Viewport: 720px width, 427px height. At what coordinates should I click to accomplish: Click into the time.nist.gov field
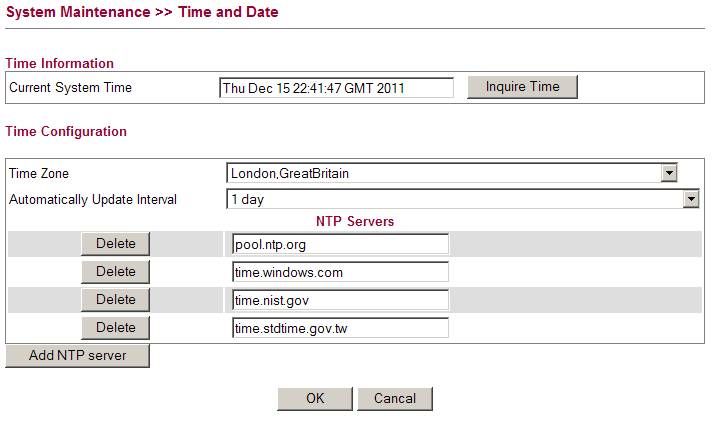339,300
